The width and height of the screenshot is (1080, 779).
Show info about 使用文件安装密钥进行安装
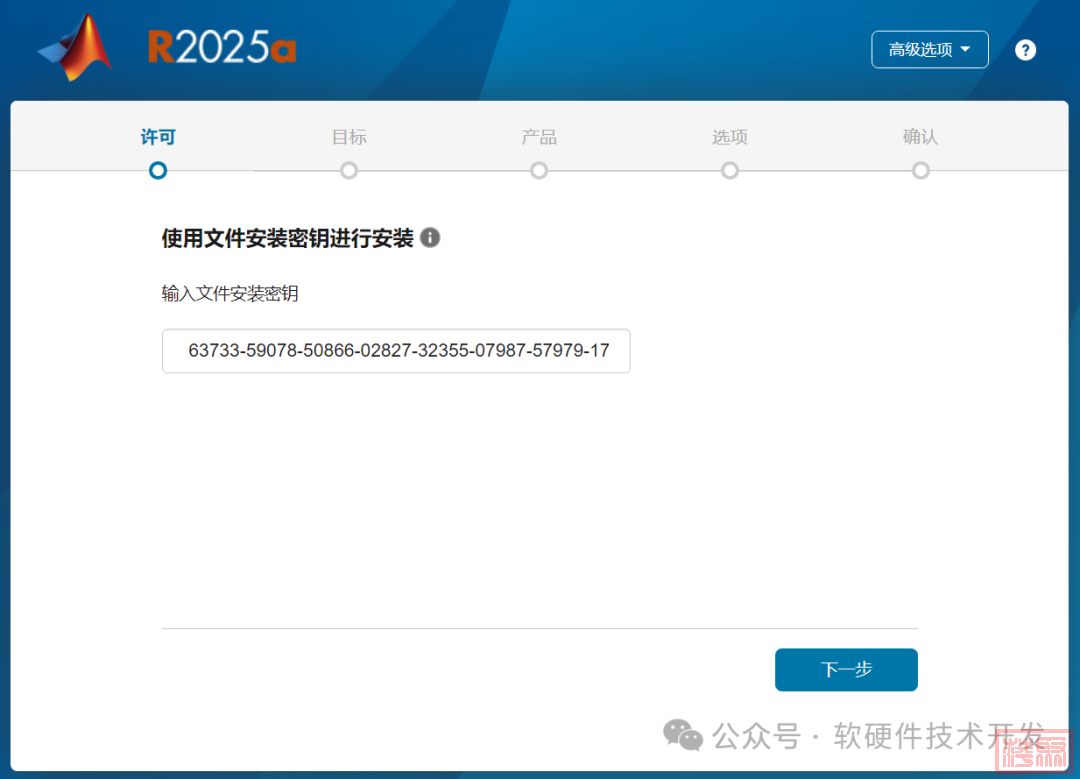point(430,238)
